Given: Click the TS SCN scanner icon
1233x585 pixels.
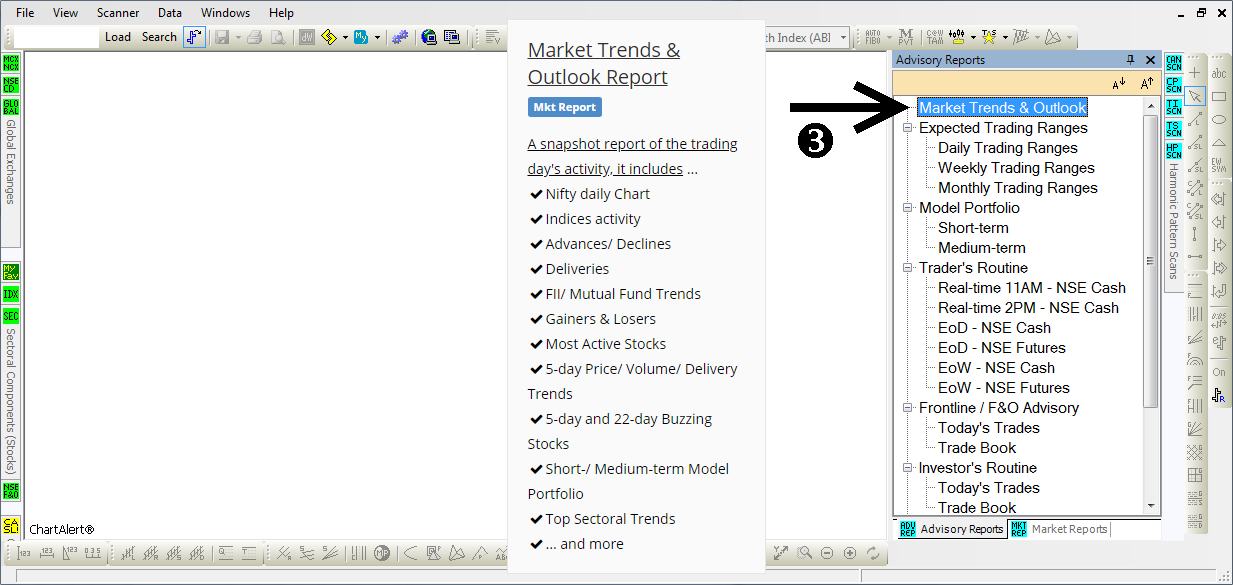Looking at the screenshot, I should pos(1174,129).
